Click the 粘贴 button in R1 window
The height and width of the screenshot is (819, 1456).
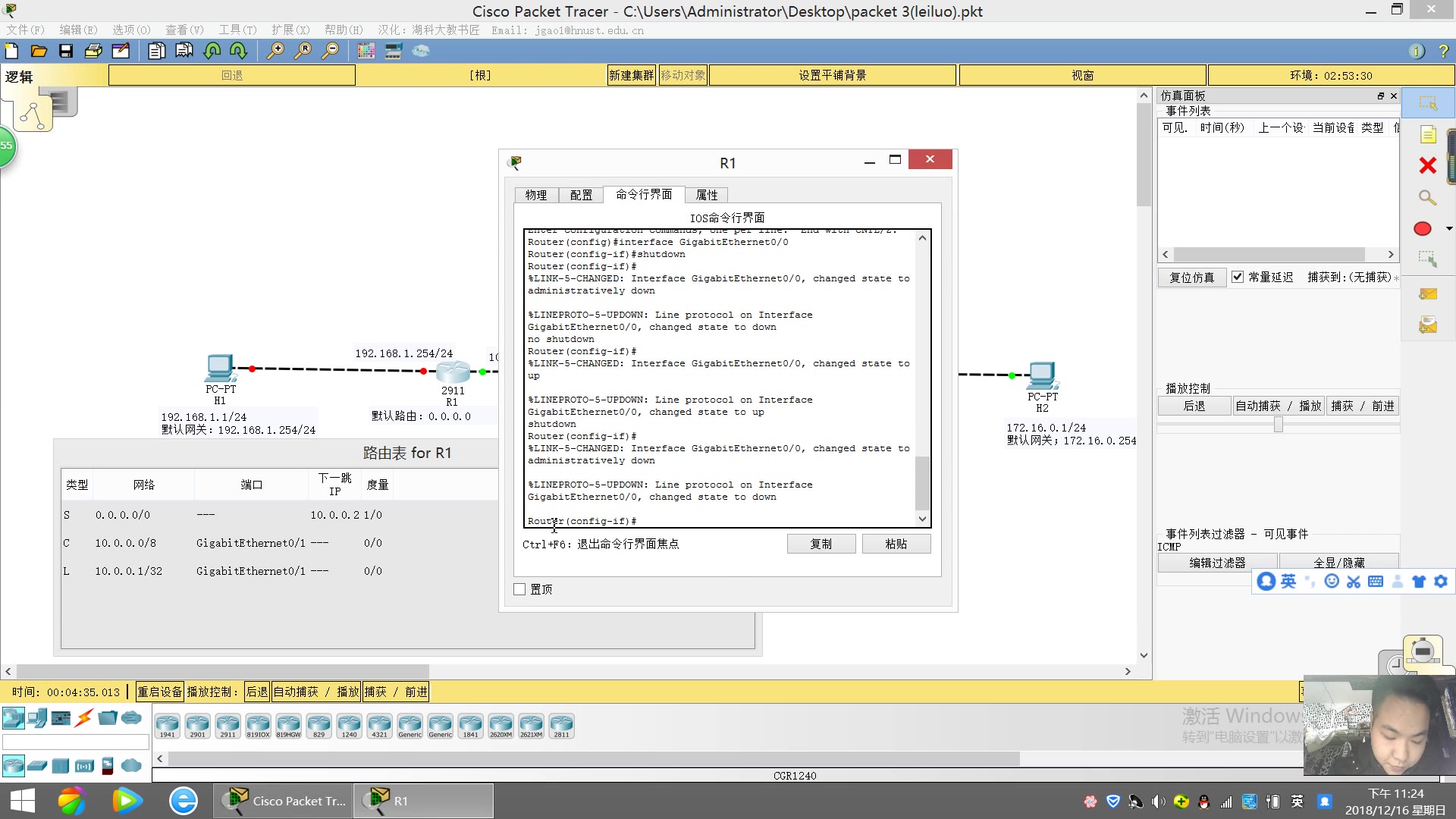896,544
